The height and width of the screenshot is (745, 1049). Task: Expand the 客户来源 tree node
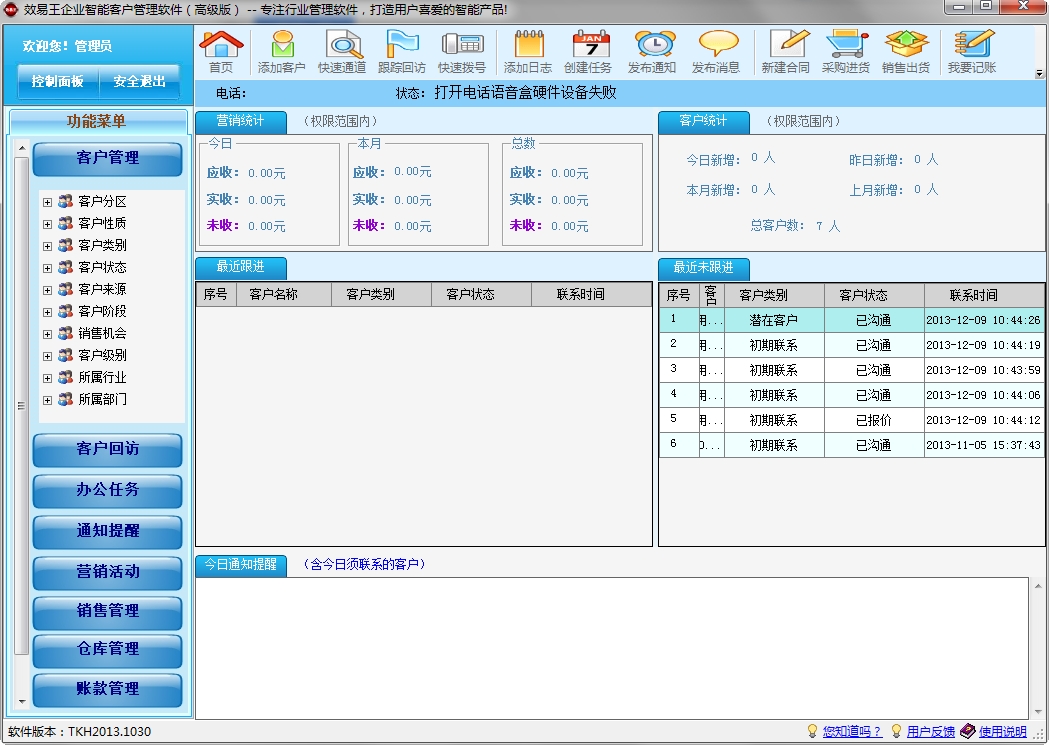(x=47, y=290)
